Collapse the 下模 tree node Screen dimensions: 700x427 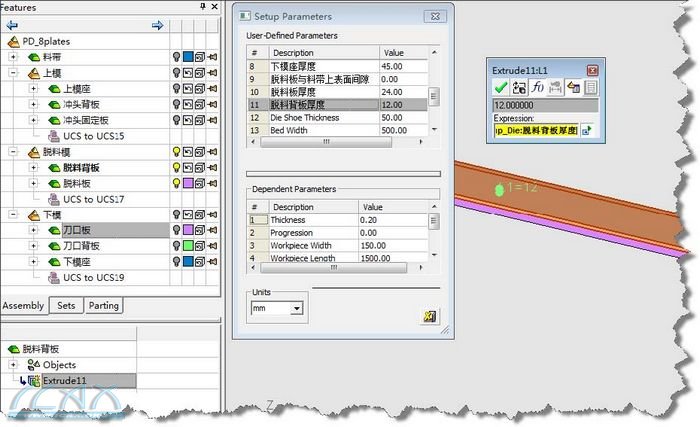(x=13, y=215)
